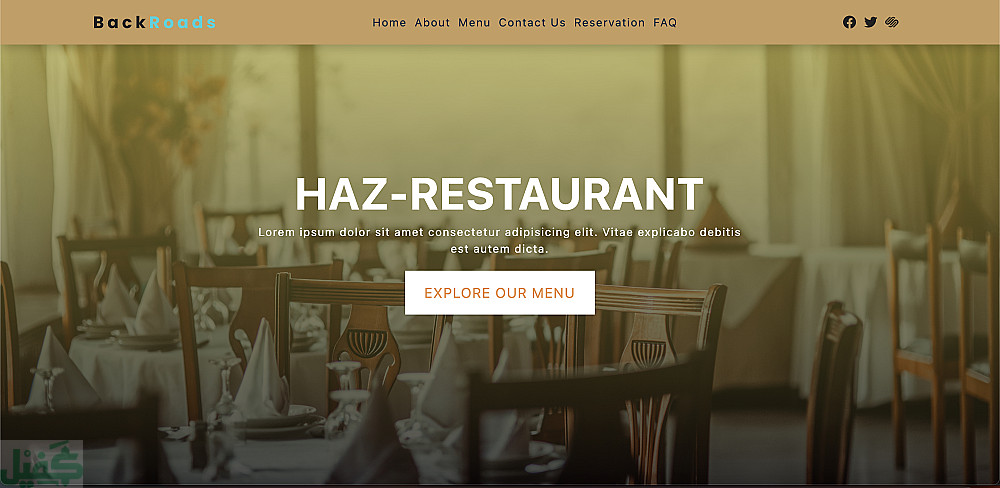Click the Lorem ipsum hero paragraph

499,240
